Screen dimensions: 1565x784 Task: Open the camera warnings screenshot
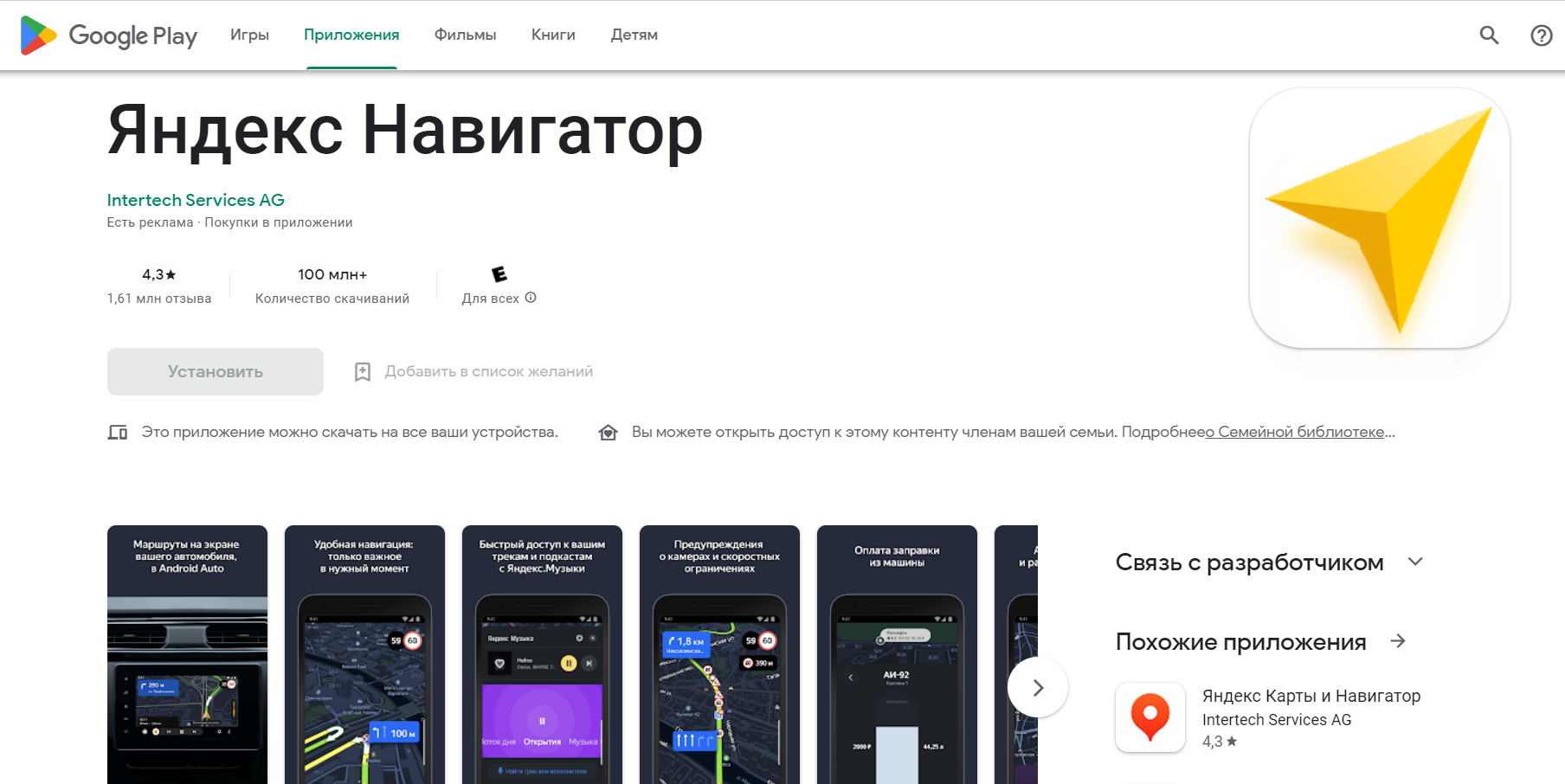719,654
